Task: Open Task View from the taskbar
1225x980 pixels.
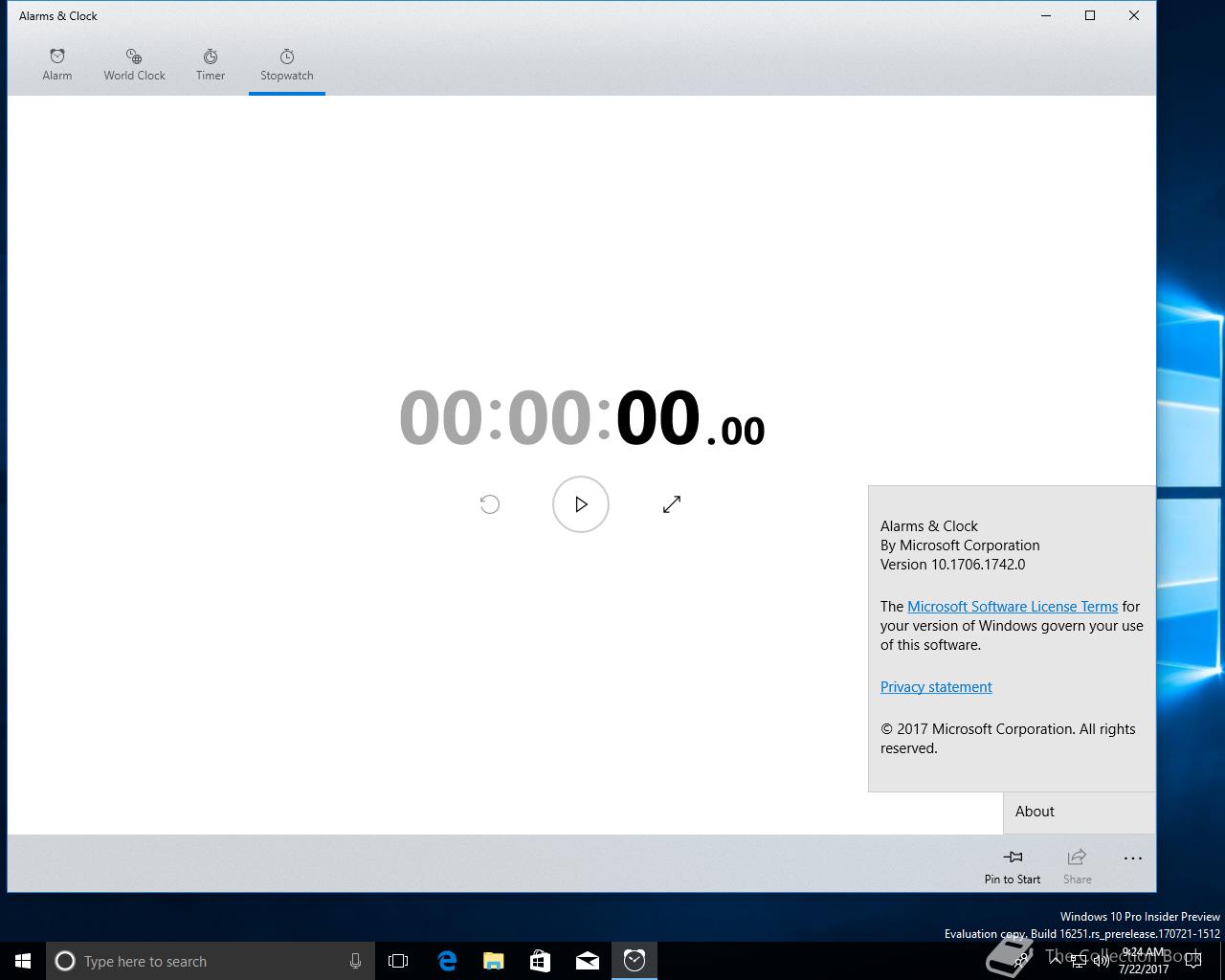Action: (x=398, y=961)
